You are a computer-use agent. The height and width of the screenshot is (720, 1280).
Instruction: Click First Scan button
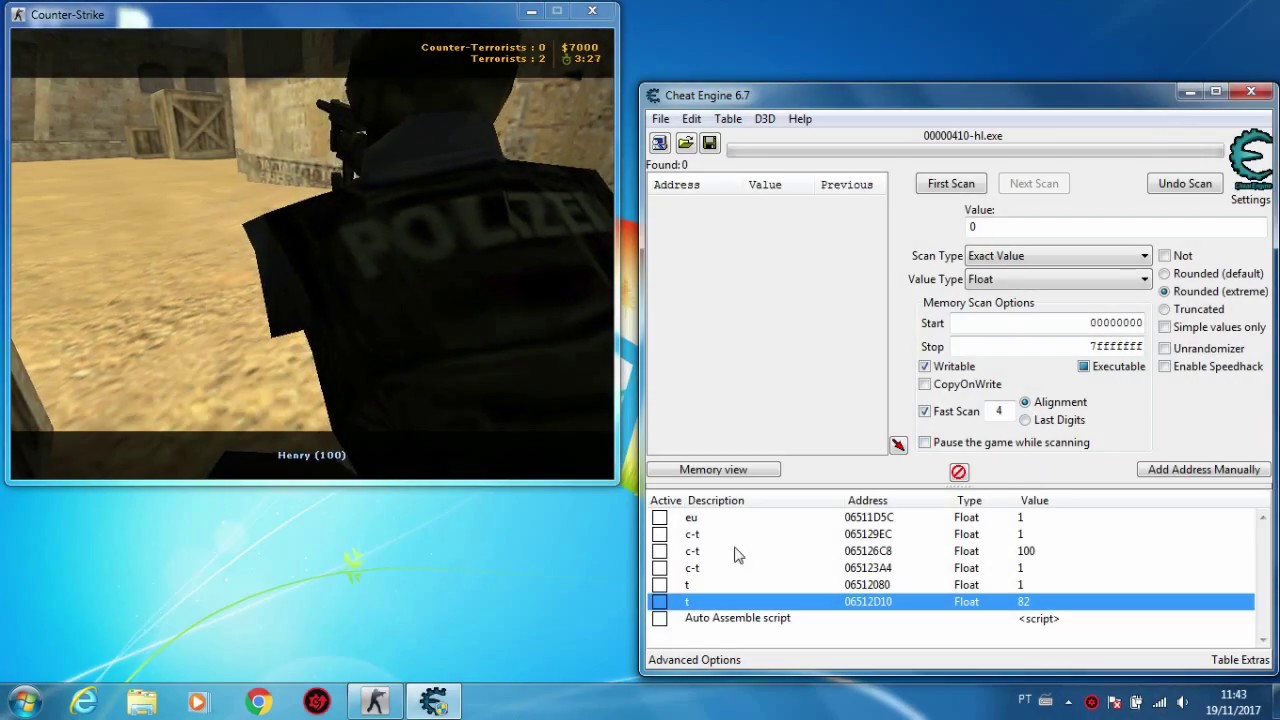[951, 184]
